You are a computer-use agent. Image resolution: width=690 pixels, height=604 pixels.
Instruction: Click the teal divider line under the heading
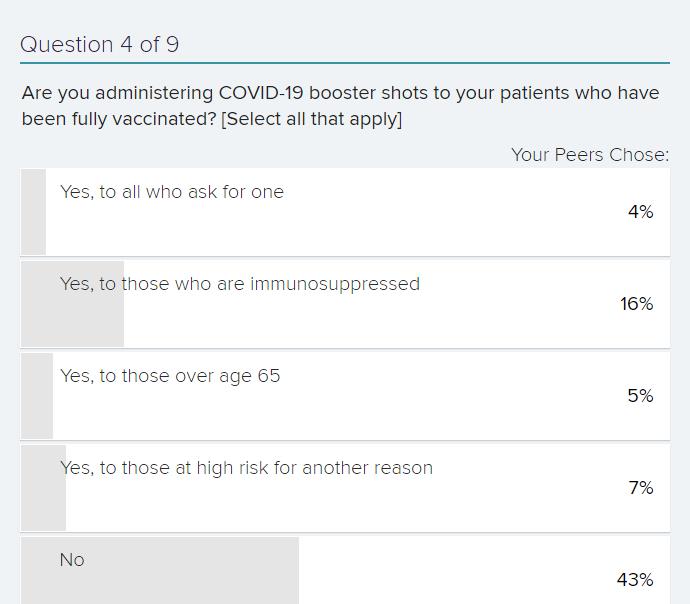pyautogui.click(x=345, y=63)
